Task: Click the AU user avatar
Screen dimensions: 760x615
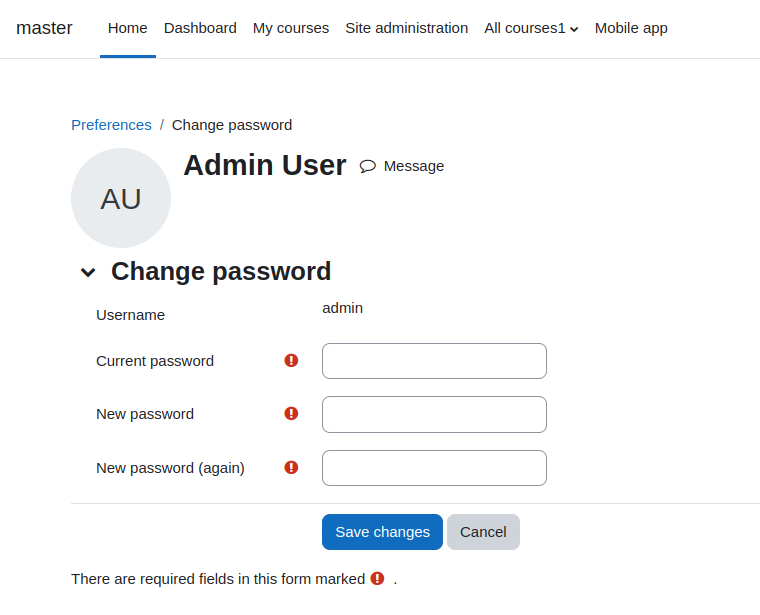Action: tap(121, 198)
